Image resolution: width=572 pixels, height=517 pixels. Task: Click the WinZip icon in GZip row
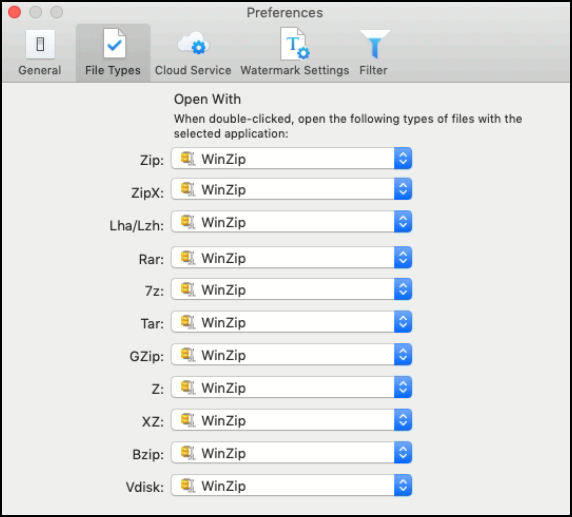[x=188, y=355]
